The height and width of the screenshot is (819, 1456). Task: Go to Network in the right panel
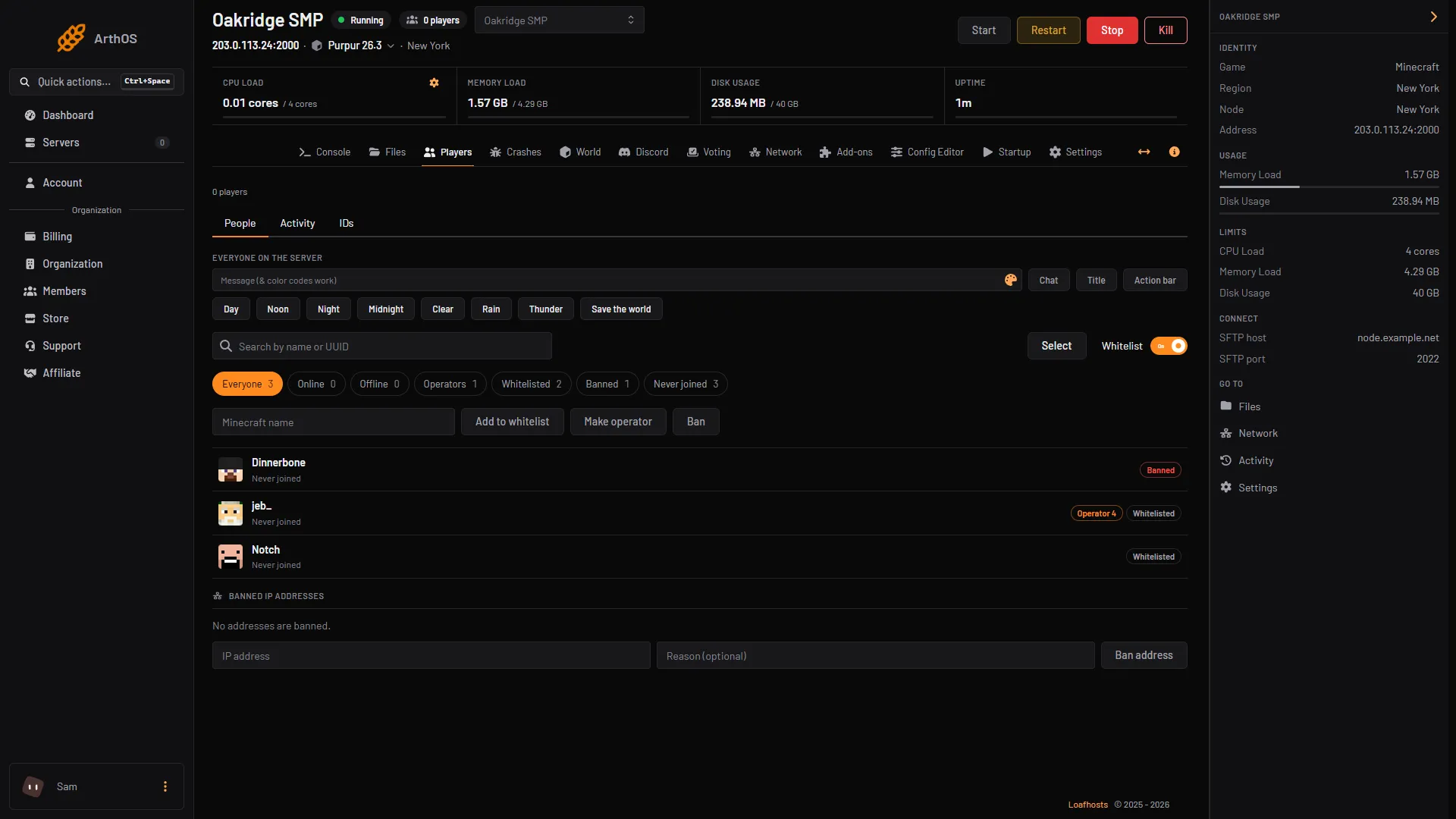tap(1248, 433)
